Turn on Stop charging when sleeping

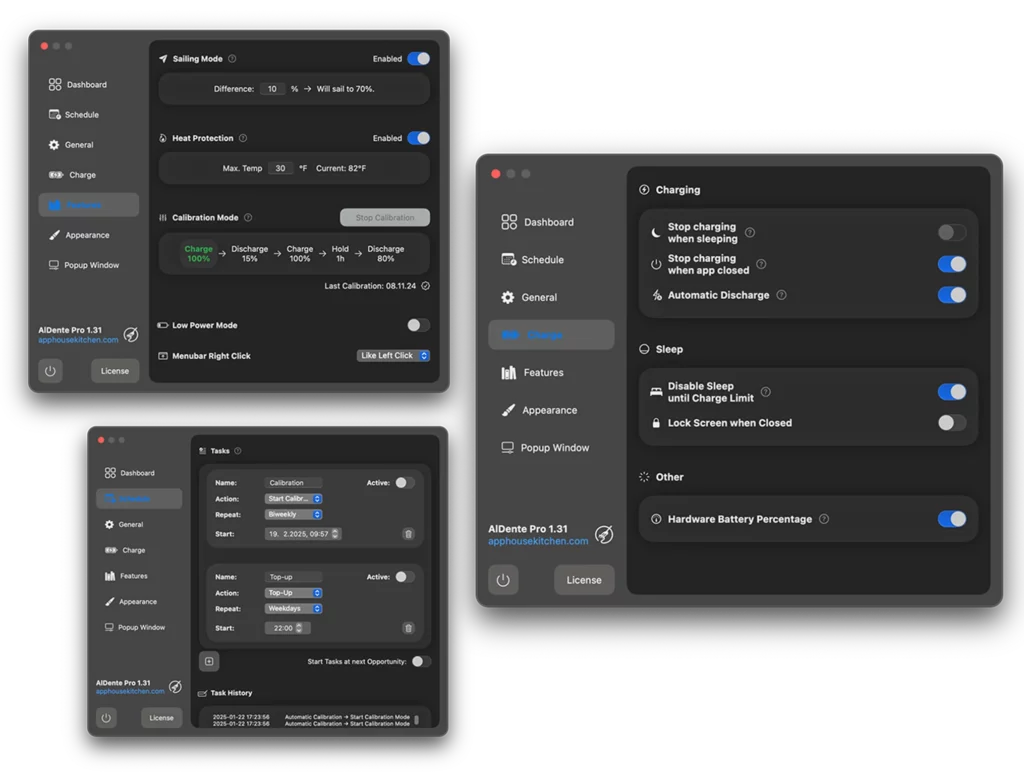pyautogui.click(x=951, y=233)
